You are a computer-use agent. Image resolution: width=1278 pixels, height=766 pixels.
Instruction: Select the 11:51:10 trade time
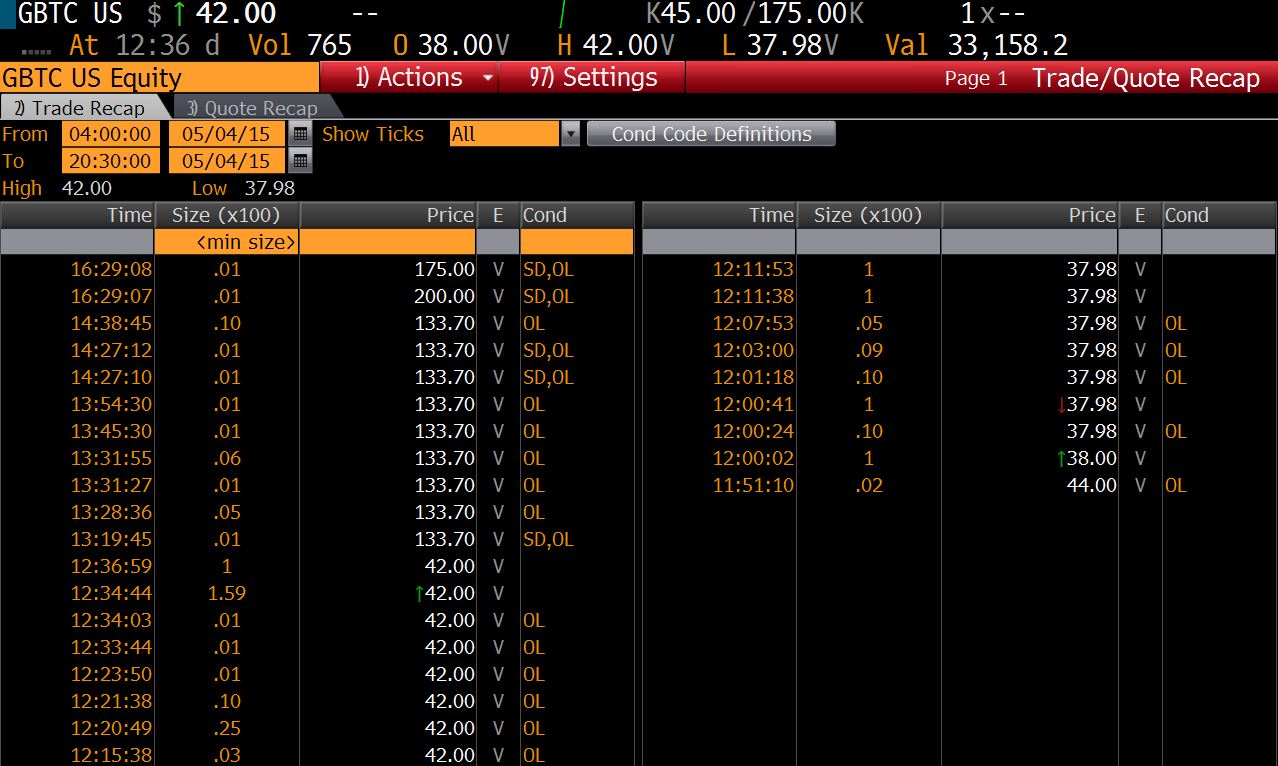tap(753, 485)
